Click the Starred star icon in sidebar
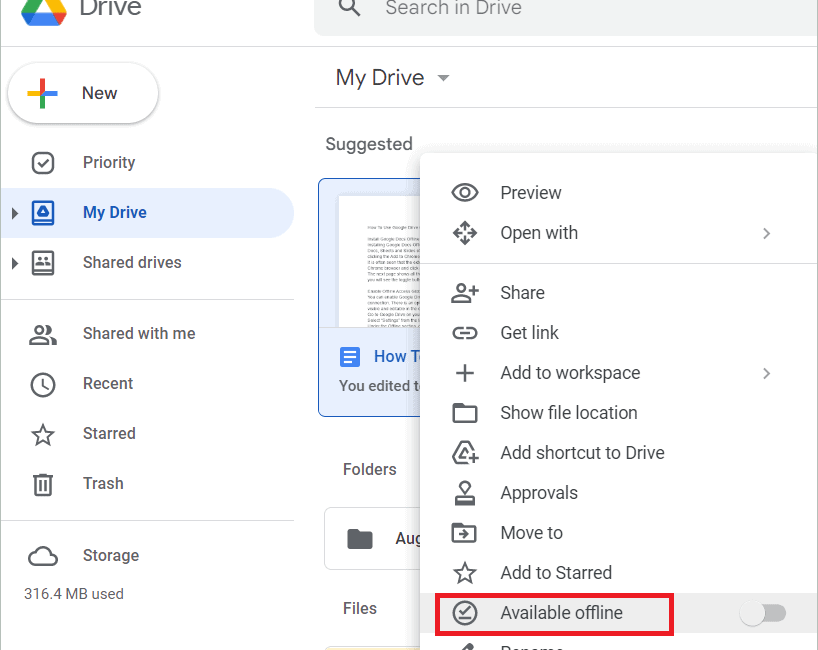 click(x=43, y=435)
